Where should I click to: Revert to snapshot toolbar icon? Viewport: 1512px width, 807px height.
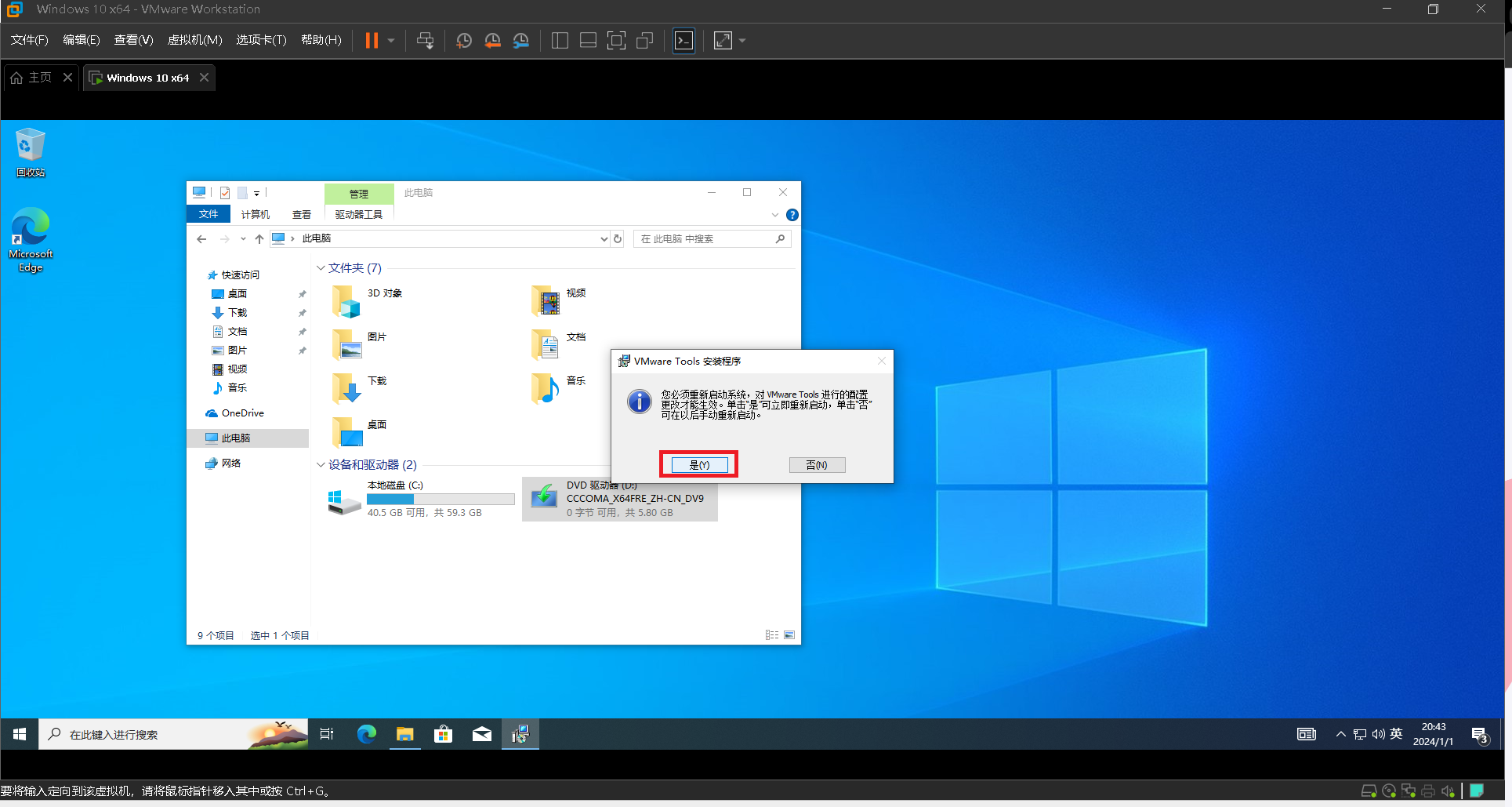tap(492, 41)
